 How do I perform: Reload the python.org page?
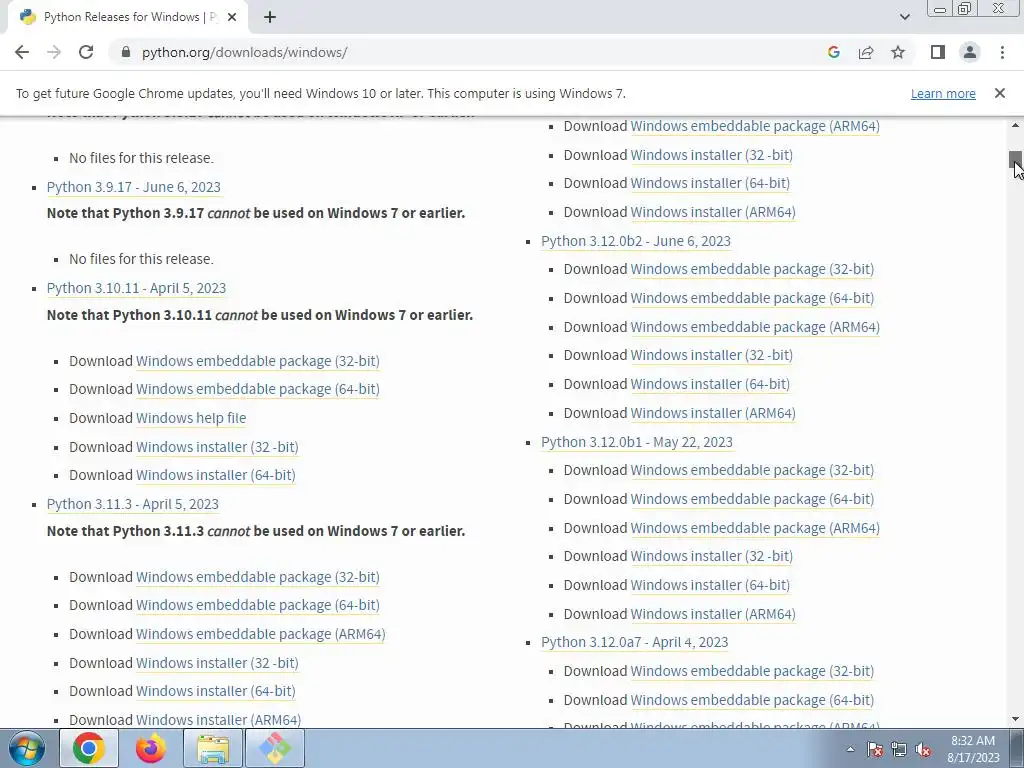click(x=86, y=52)
